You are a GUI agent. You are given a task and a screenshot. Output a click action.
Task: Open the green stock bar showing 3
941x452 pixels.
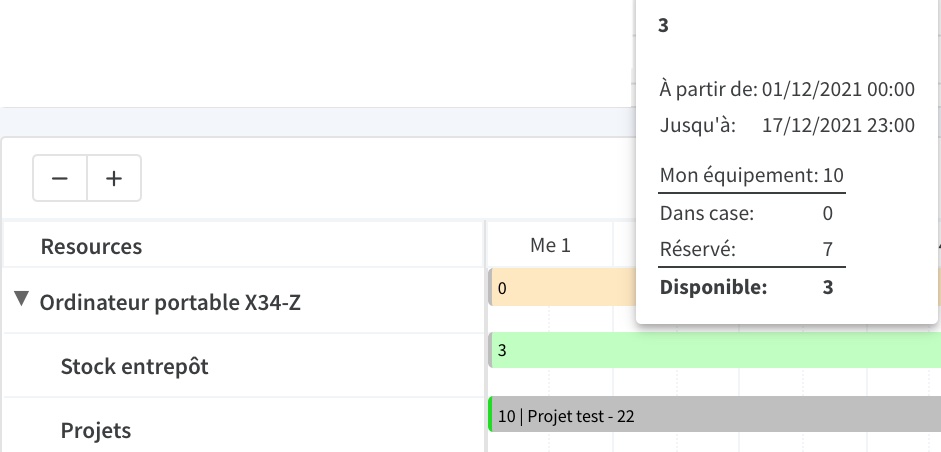coord(715,350)
